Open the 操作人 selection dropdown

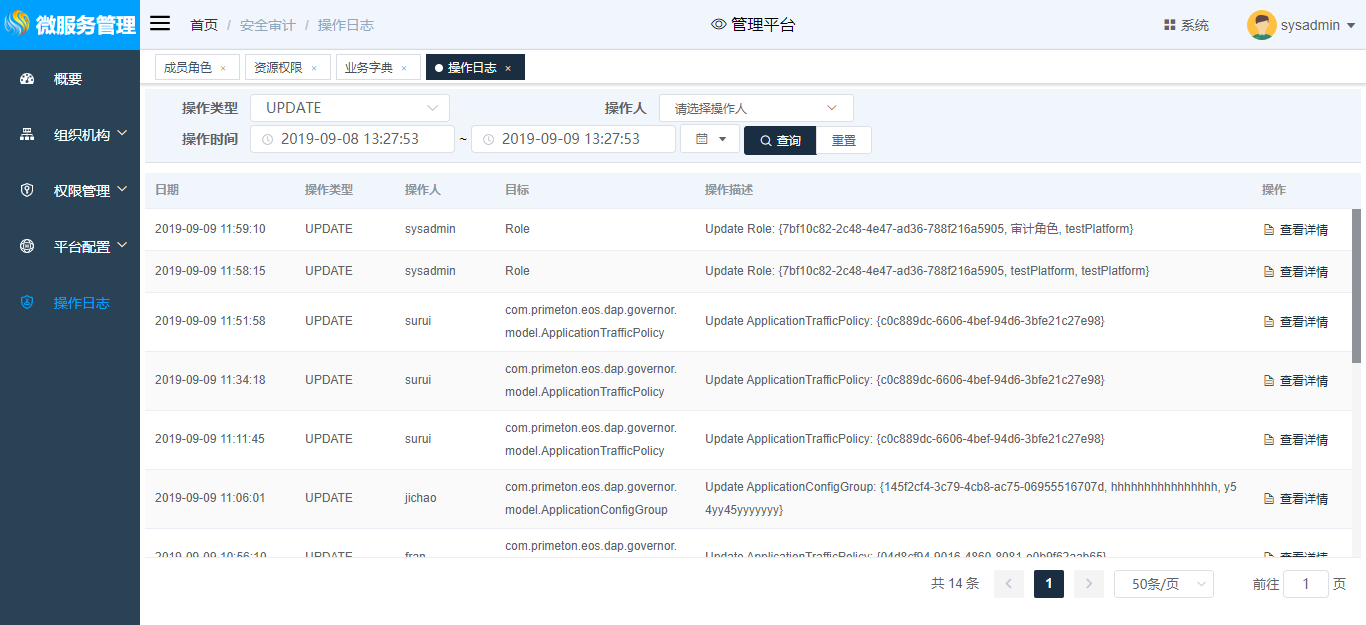tap(755, 108)
